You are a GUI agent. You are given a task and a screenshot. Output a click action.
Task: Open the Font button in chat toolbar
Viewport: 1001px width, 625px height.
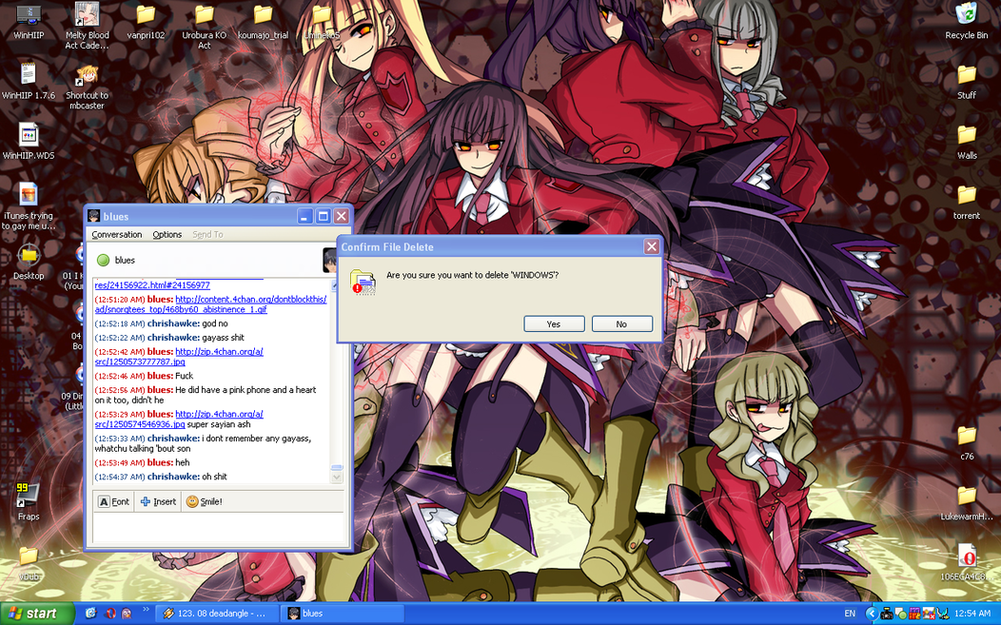tap(114, 502)
